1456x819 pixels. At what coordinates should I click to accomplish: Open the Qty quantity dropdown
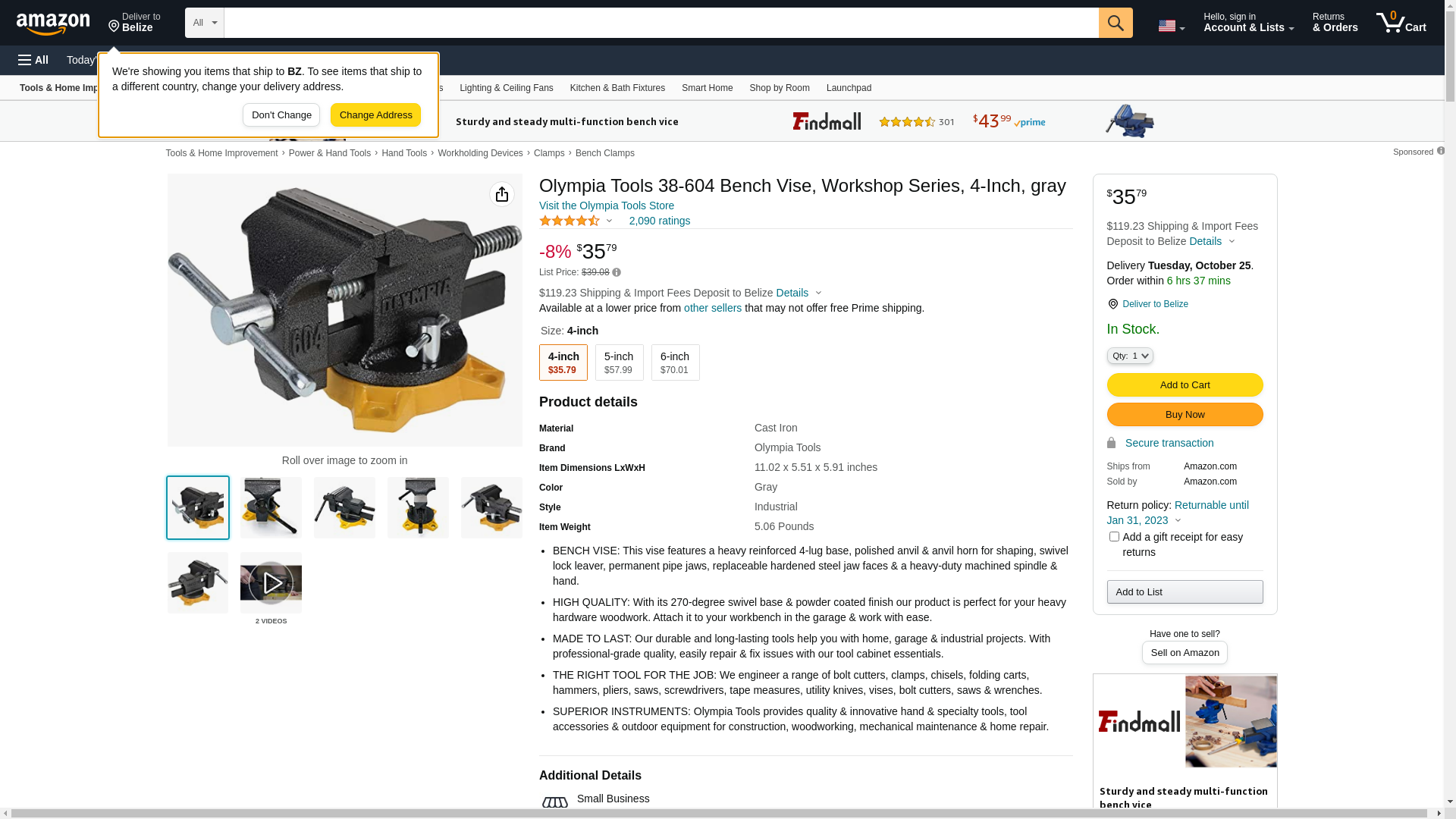click(1129, 356)
